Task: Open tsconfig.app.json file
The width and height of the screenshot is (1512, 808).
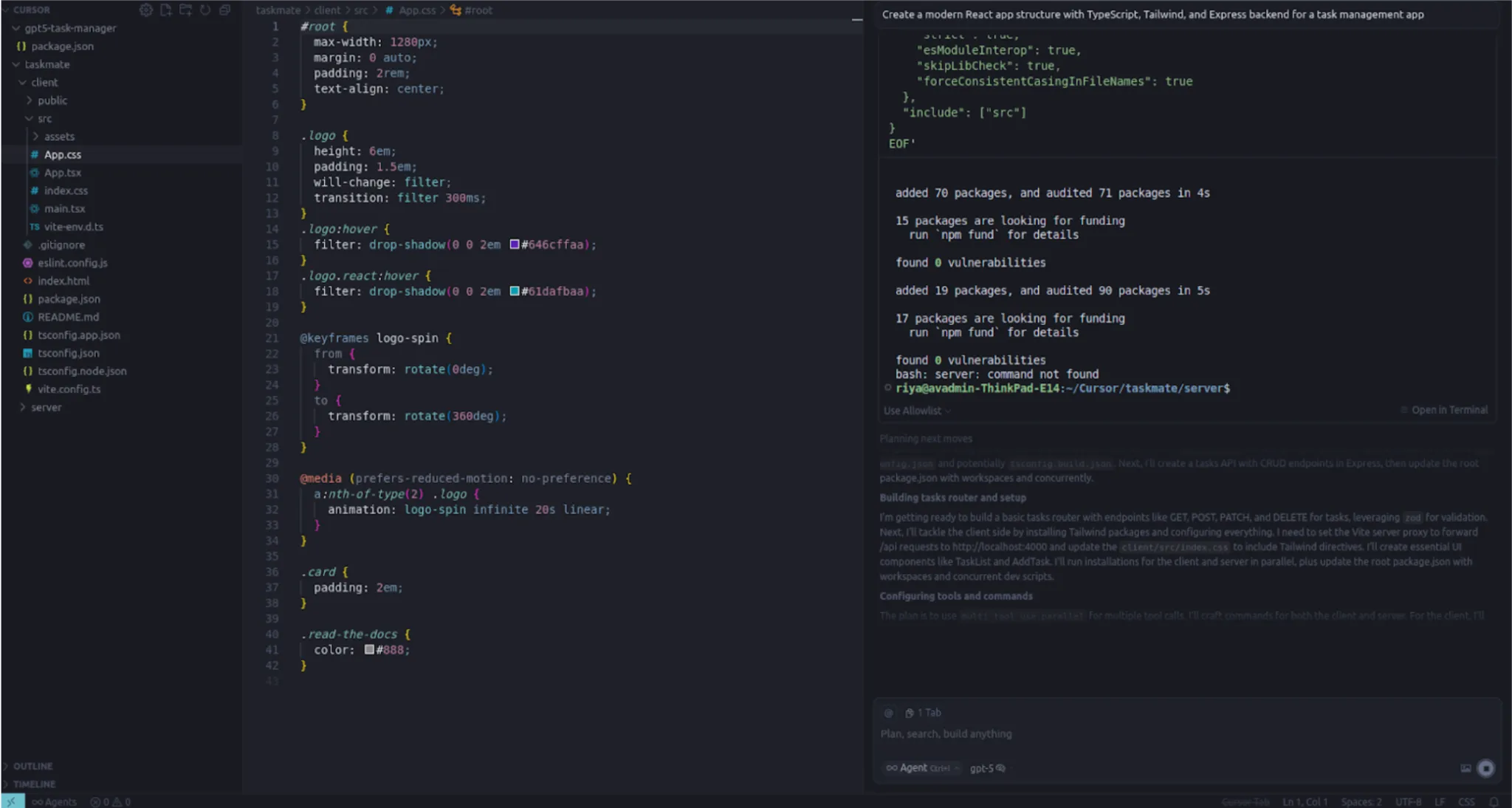Action: point(78,335)
